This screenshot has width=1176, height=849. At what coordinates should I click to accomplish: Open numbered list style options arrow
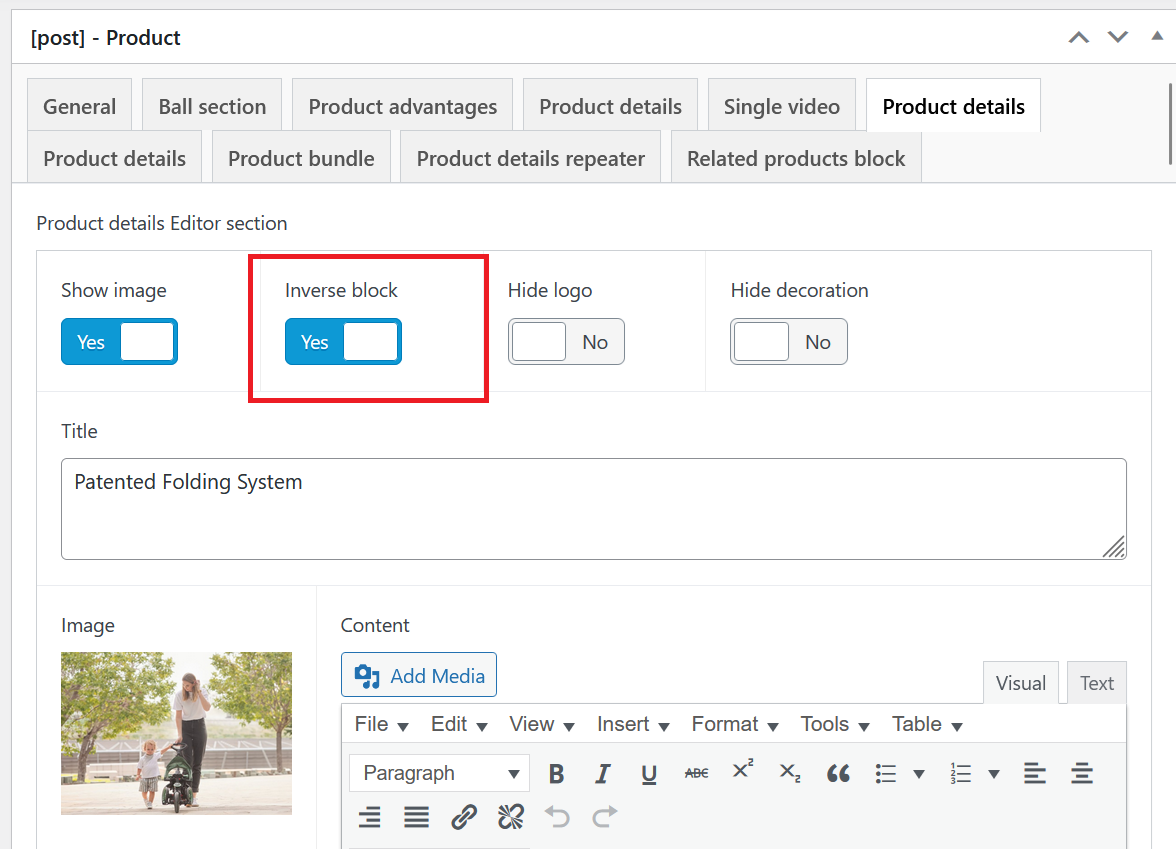pyautogui.click(x=994, y=774)
